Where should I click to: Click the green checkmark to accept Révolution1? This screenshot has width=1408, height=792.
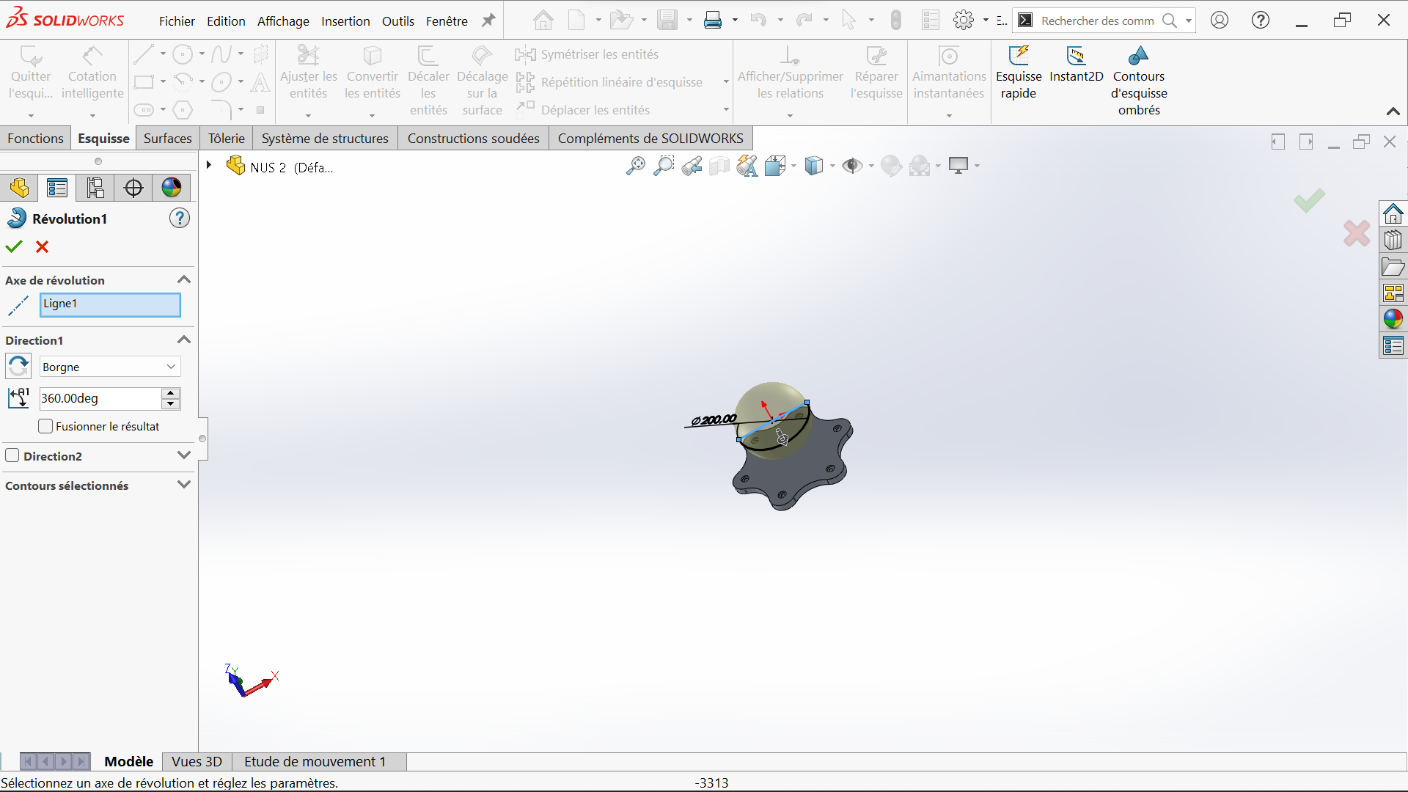click(x=14, y=247)
